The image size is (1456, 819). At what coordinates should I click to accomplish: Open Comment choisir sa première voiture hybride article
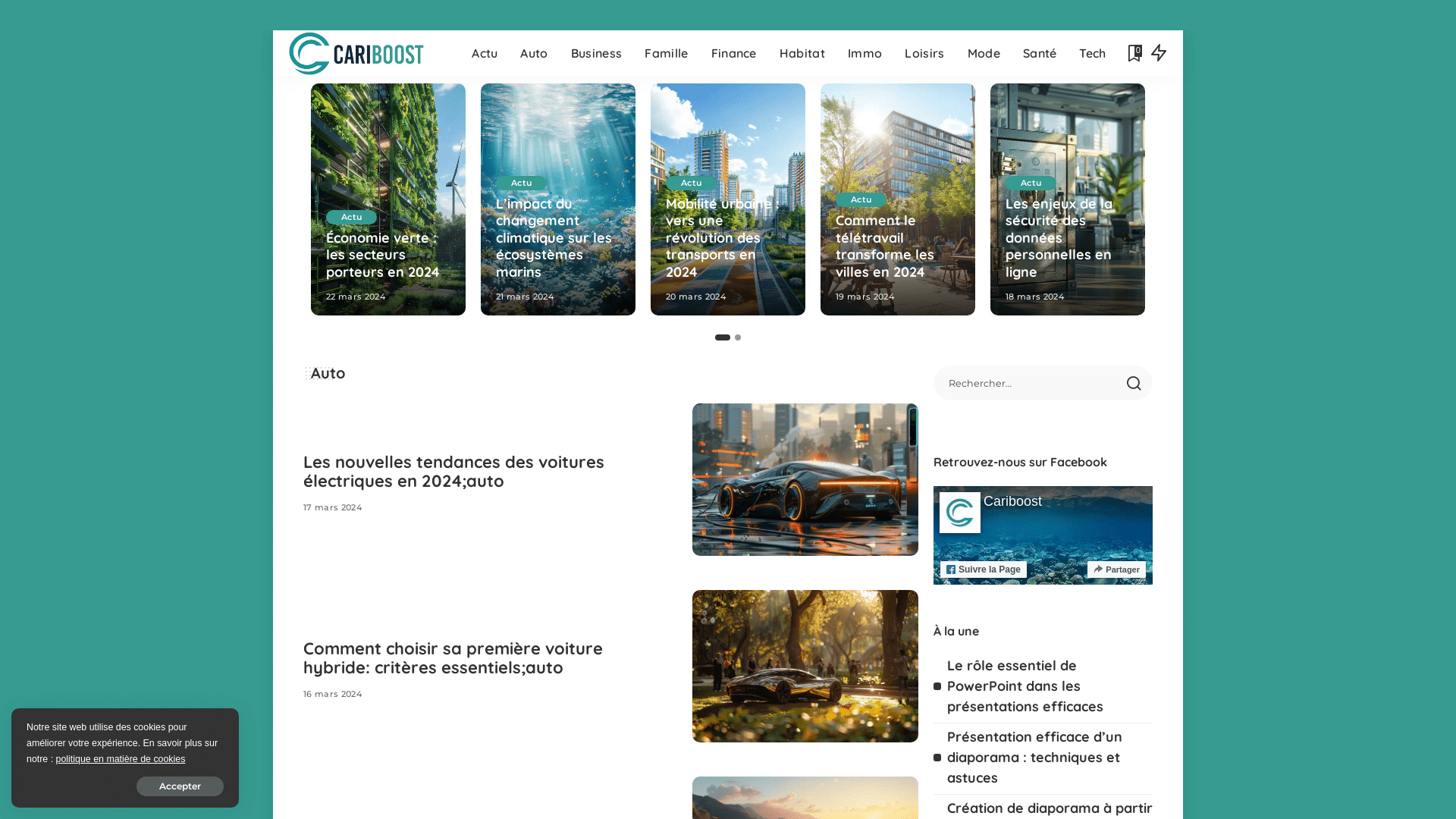coord(453,658)
